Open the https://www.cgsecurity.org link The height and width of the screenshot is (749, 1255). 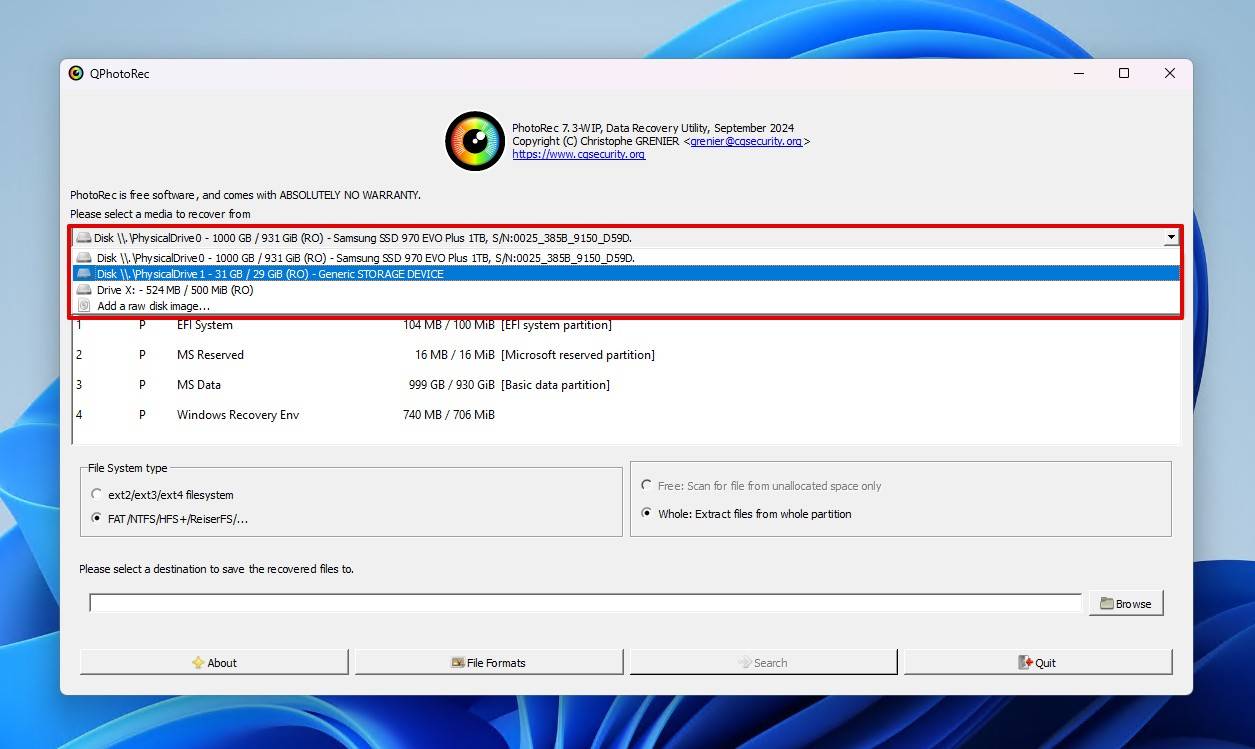click(x=579, y=155)
